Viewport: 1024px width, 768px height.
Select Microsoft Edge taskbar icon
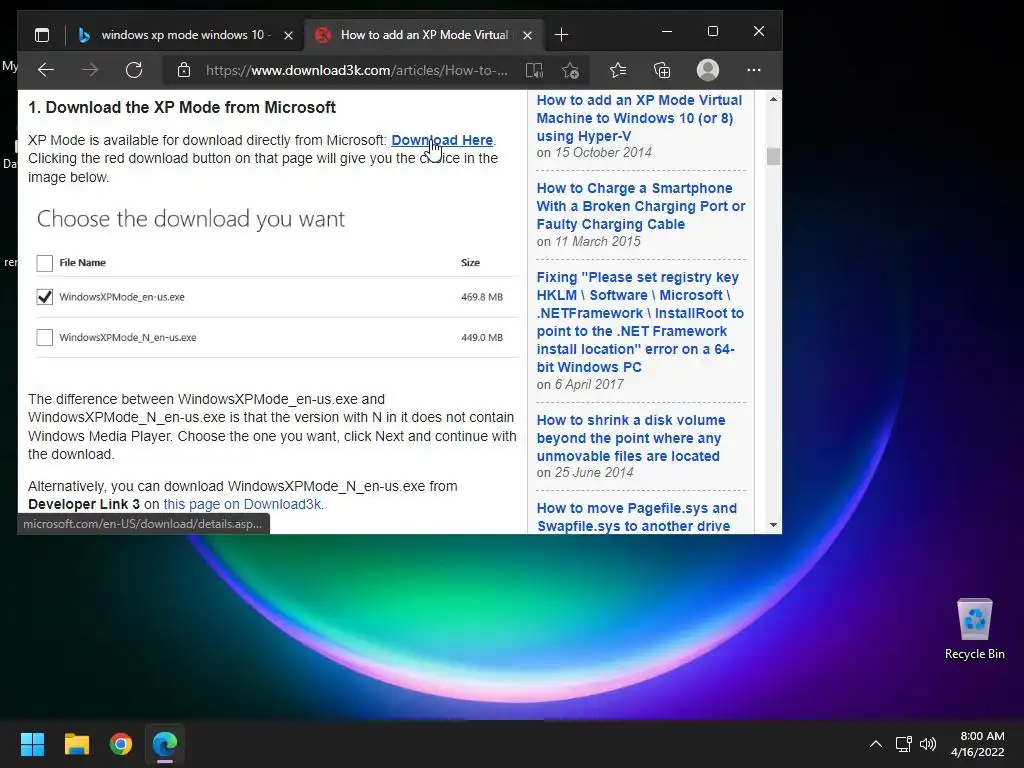[x=165, y=744]
